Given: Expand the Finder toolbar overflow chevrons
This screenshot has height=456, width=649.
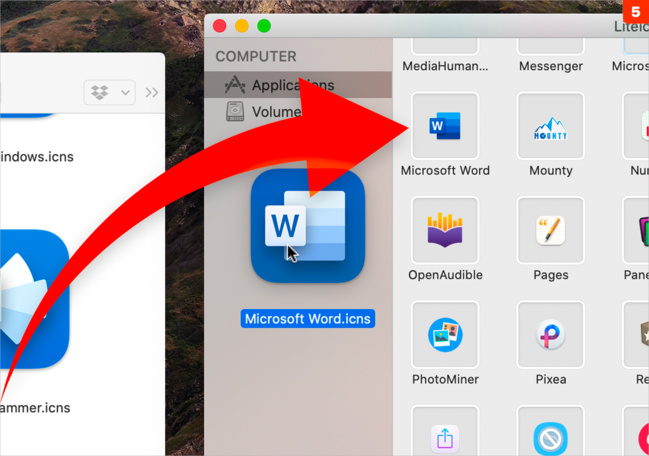Looking at the screenshot, I should [151, 92].
